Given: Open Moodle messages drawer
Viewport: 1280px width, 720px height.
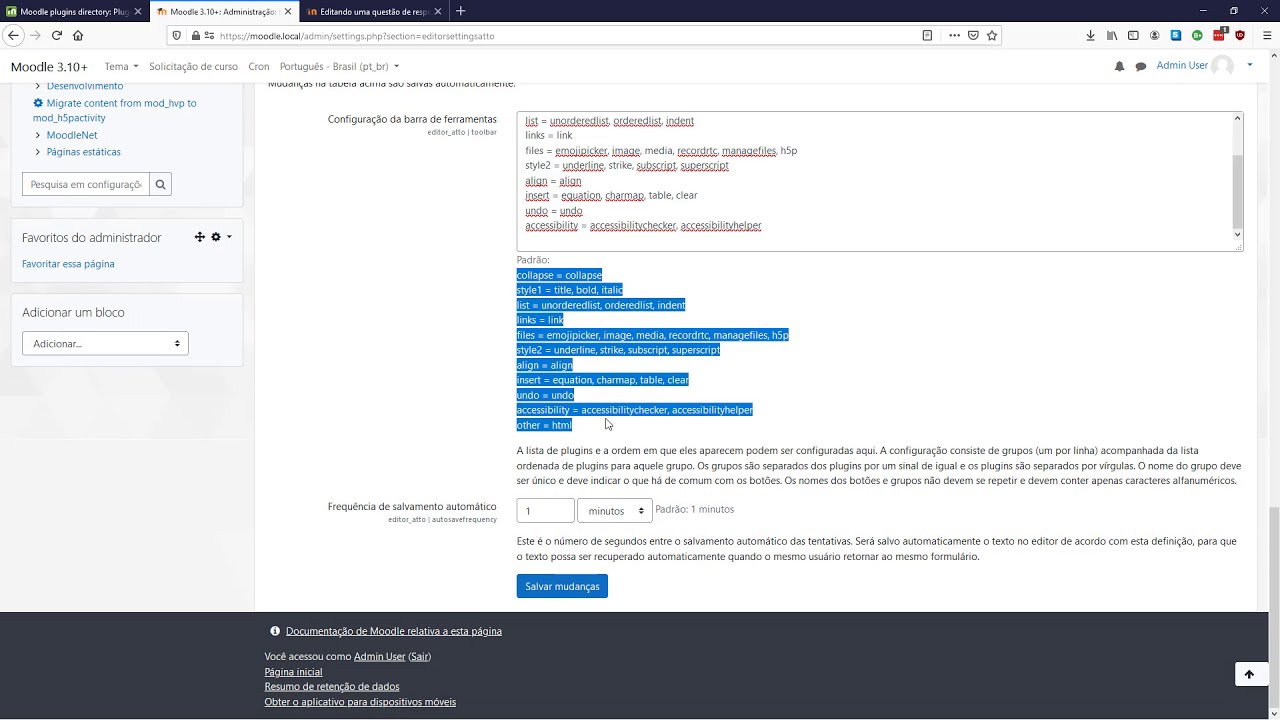Looking at the screenshot, I should (1140, 66).
